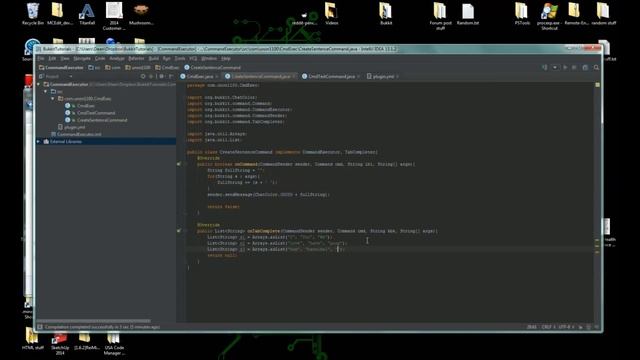Click tool window toggle icon in status bar
Image resolution: width=640 pixels, height=360 pixels.
[x=40, y=327]
